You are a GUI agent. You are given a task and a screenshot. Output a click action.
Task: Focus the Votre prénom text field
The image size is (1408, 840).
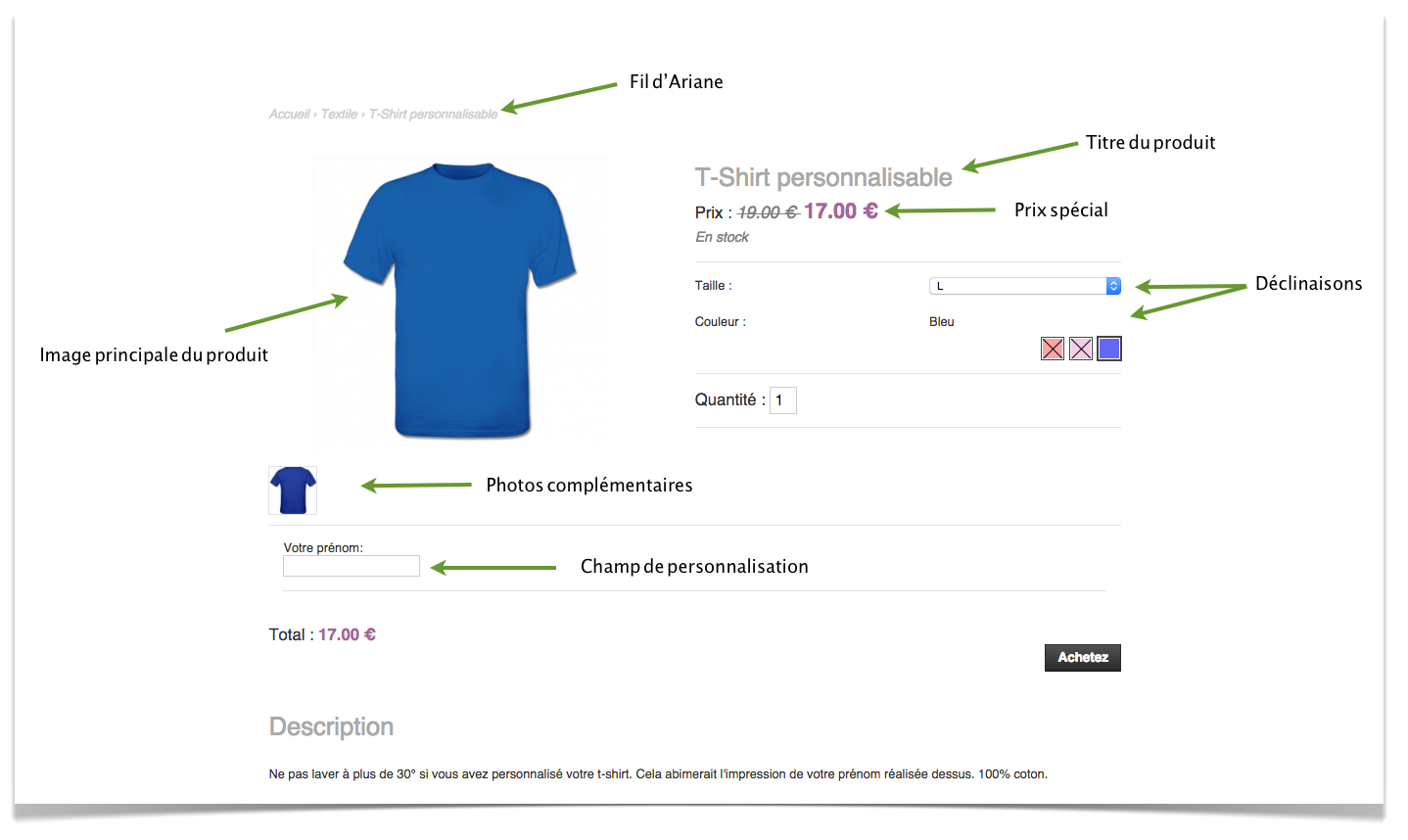click(x=352, y=566)
